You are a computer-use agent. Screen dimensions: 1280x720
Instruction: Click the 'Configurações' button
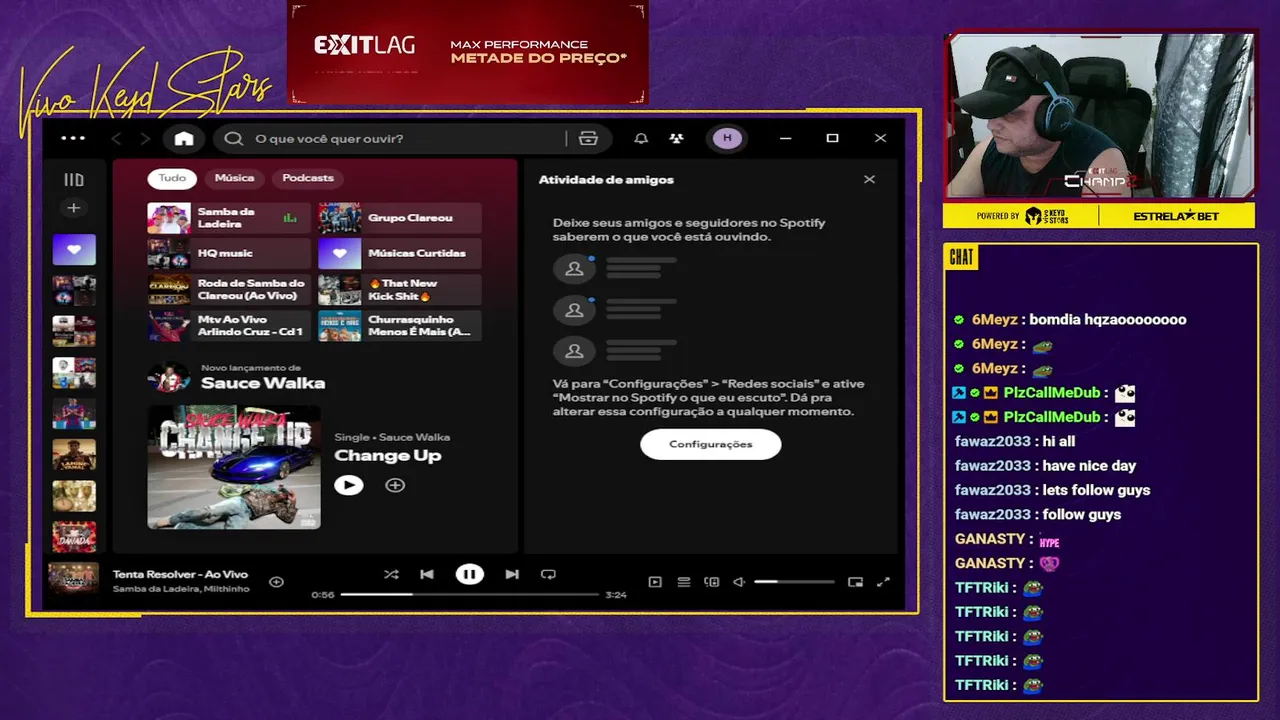[x=710, y=444]
